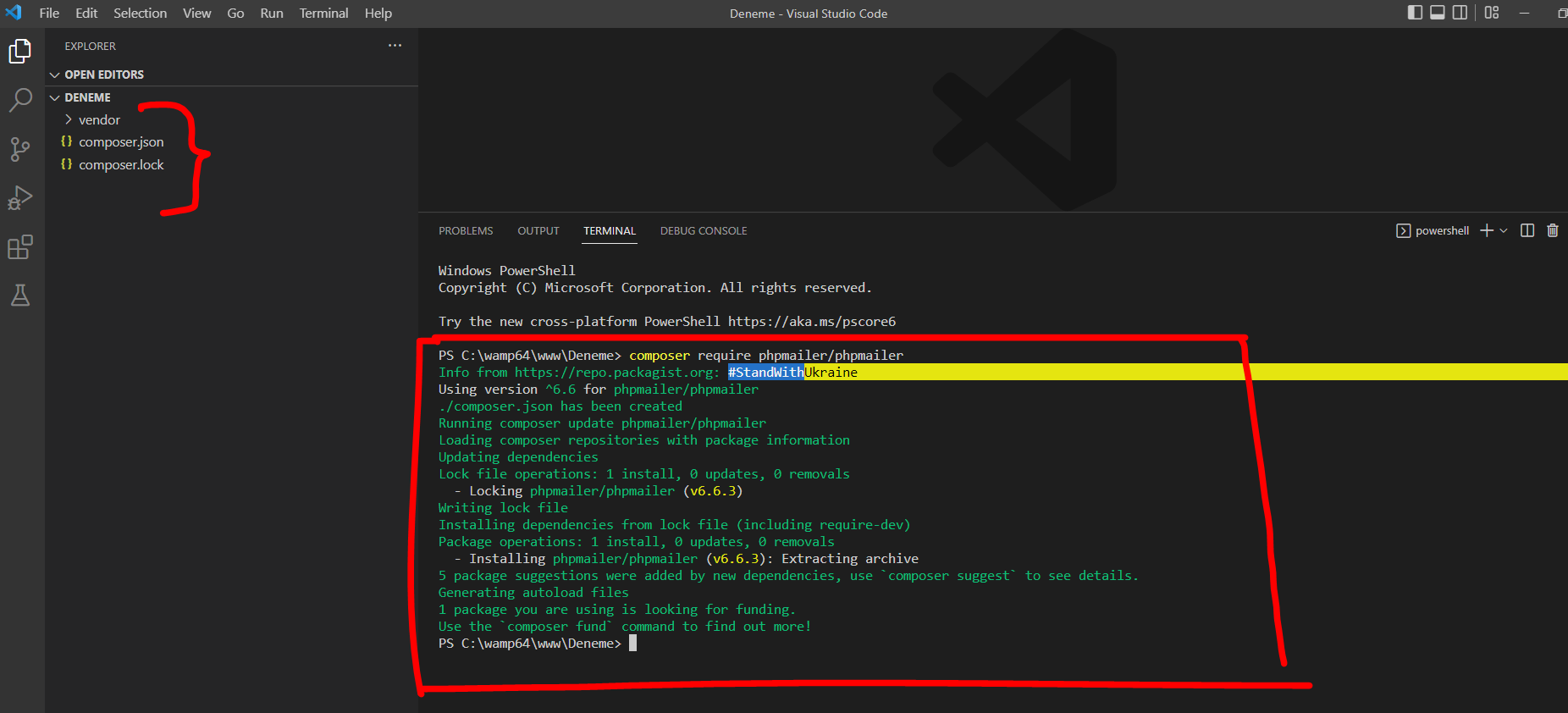Open the Search view icon
This screenshot has width=1568, height=713.
coord(20,100)
